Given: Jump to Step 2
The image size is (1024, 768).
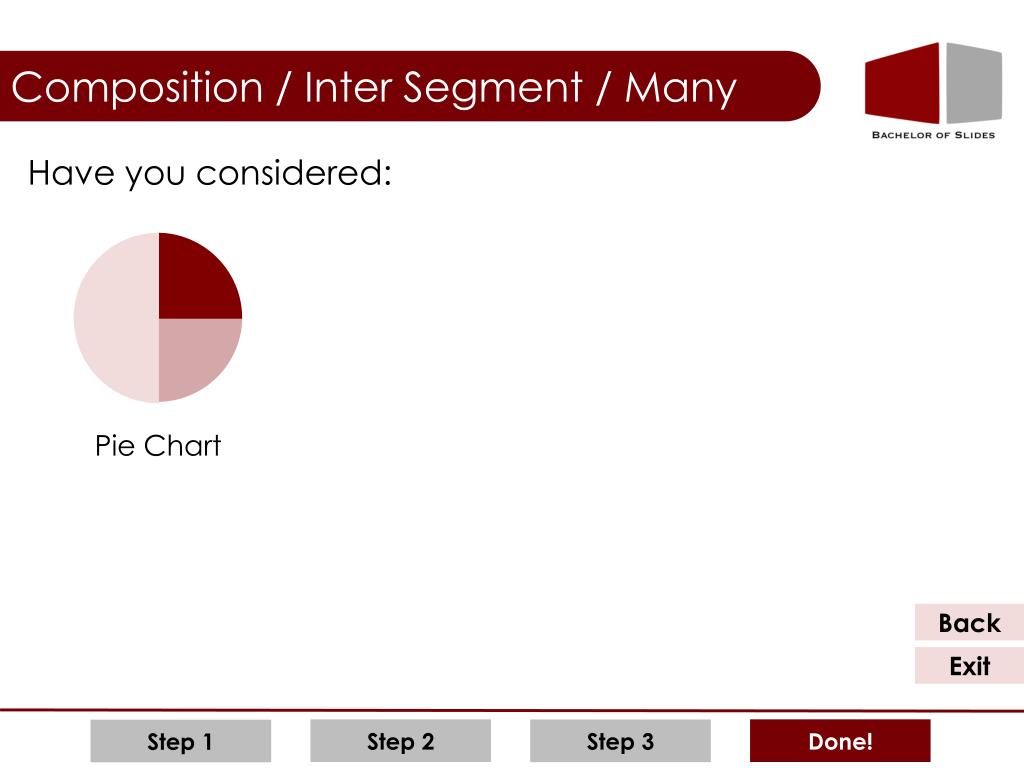Looking at the screenshot, I should click(x=400, y=741).
